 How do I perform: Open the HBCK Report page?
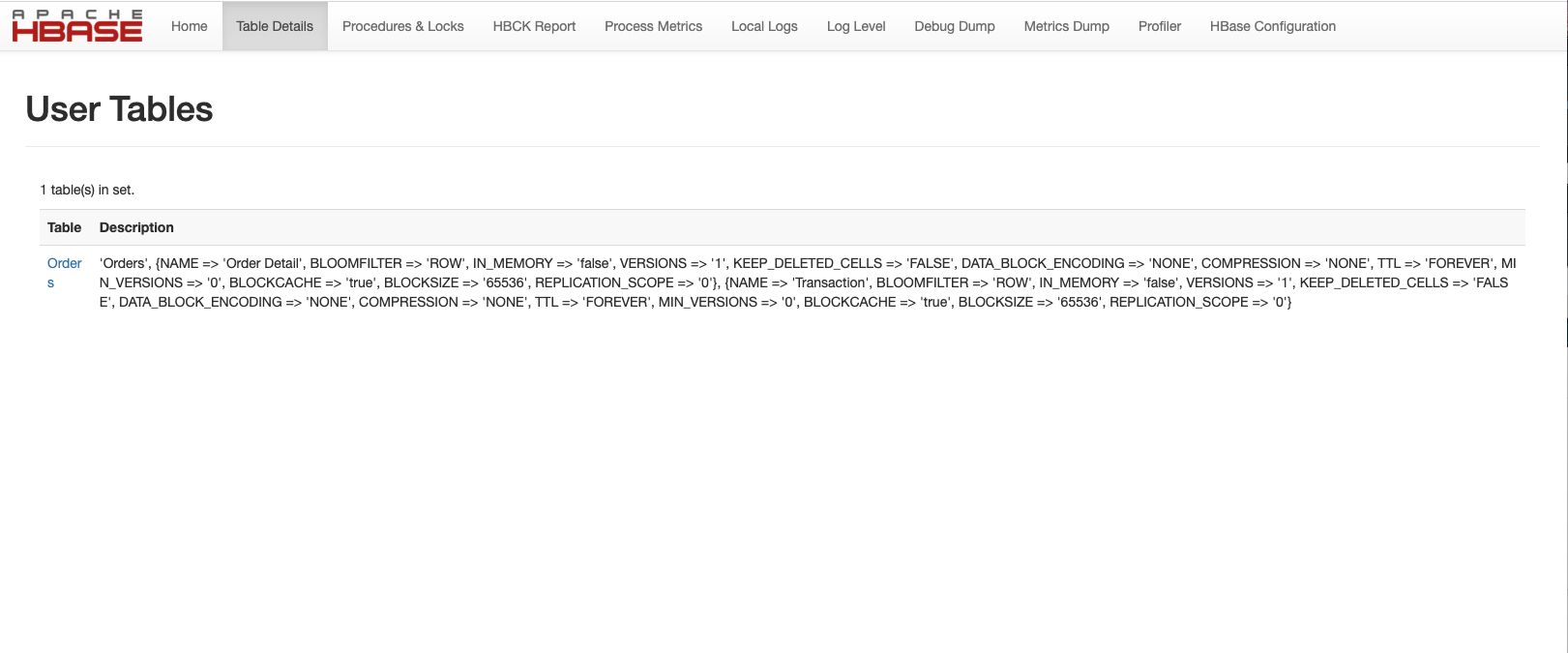[534, 26]
